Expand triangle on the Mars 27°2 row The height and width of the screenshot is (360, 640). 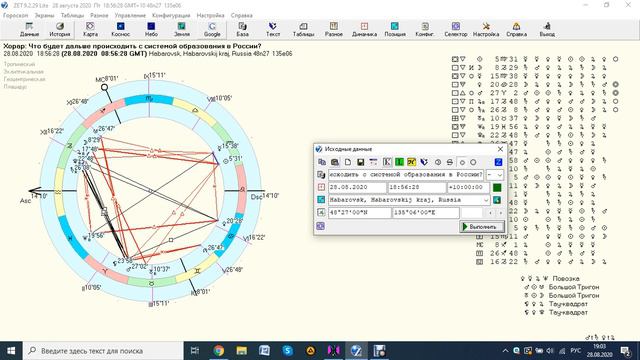coord(463,93)
